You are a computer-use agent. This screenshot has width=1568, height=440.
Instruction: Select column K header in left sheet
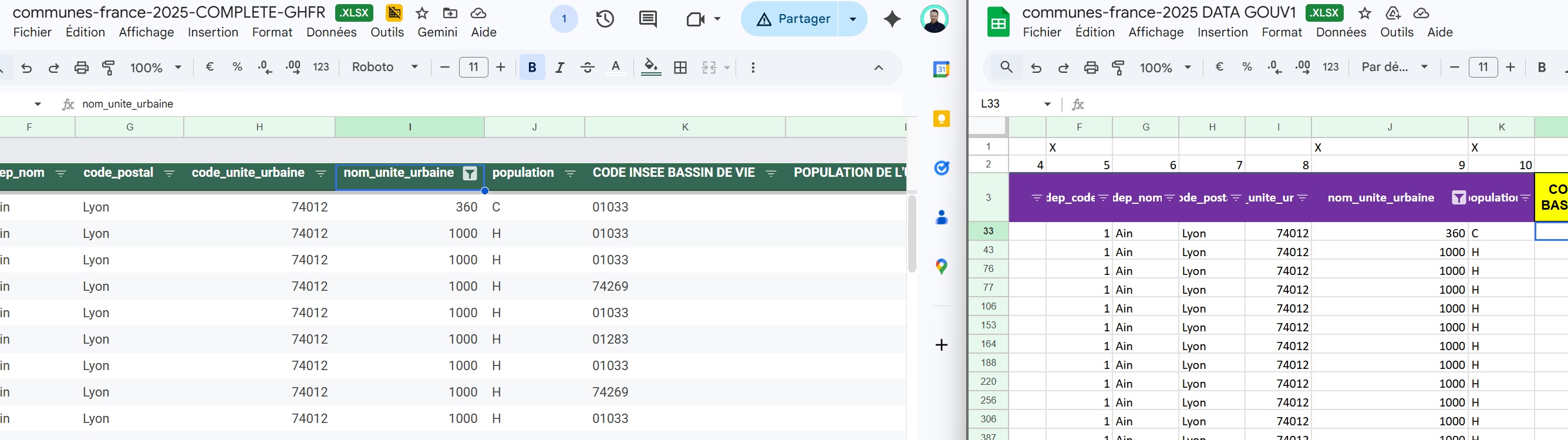[x=684, y=127]
